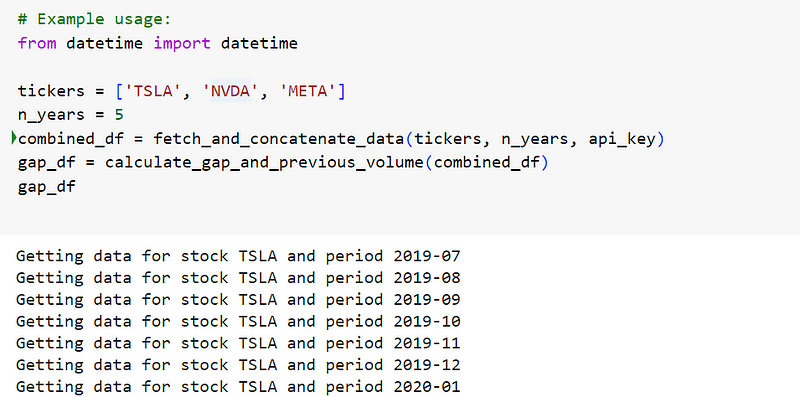
Task: Place cursor on the n_years value 5
Action: click(119, 115)
